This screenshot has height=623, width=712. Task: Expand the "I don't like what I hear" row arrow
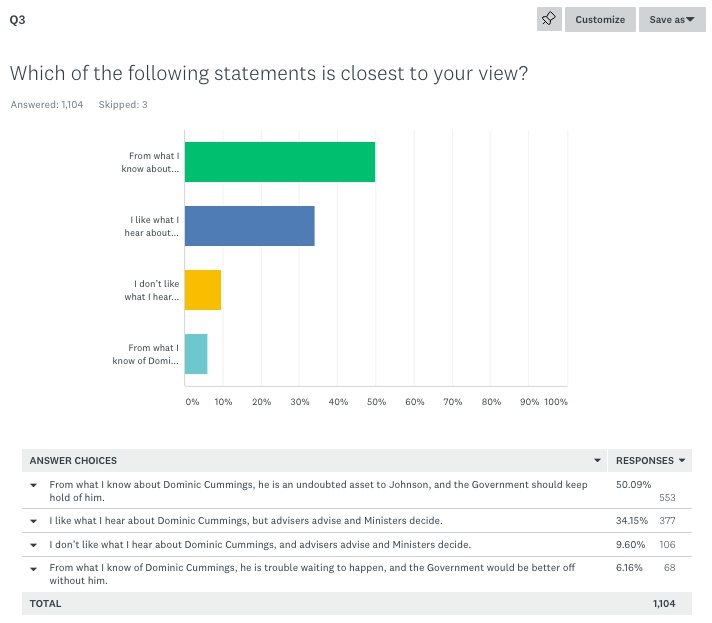click(33, 545)
